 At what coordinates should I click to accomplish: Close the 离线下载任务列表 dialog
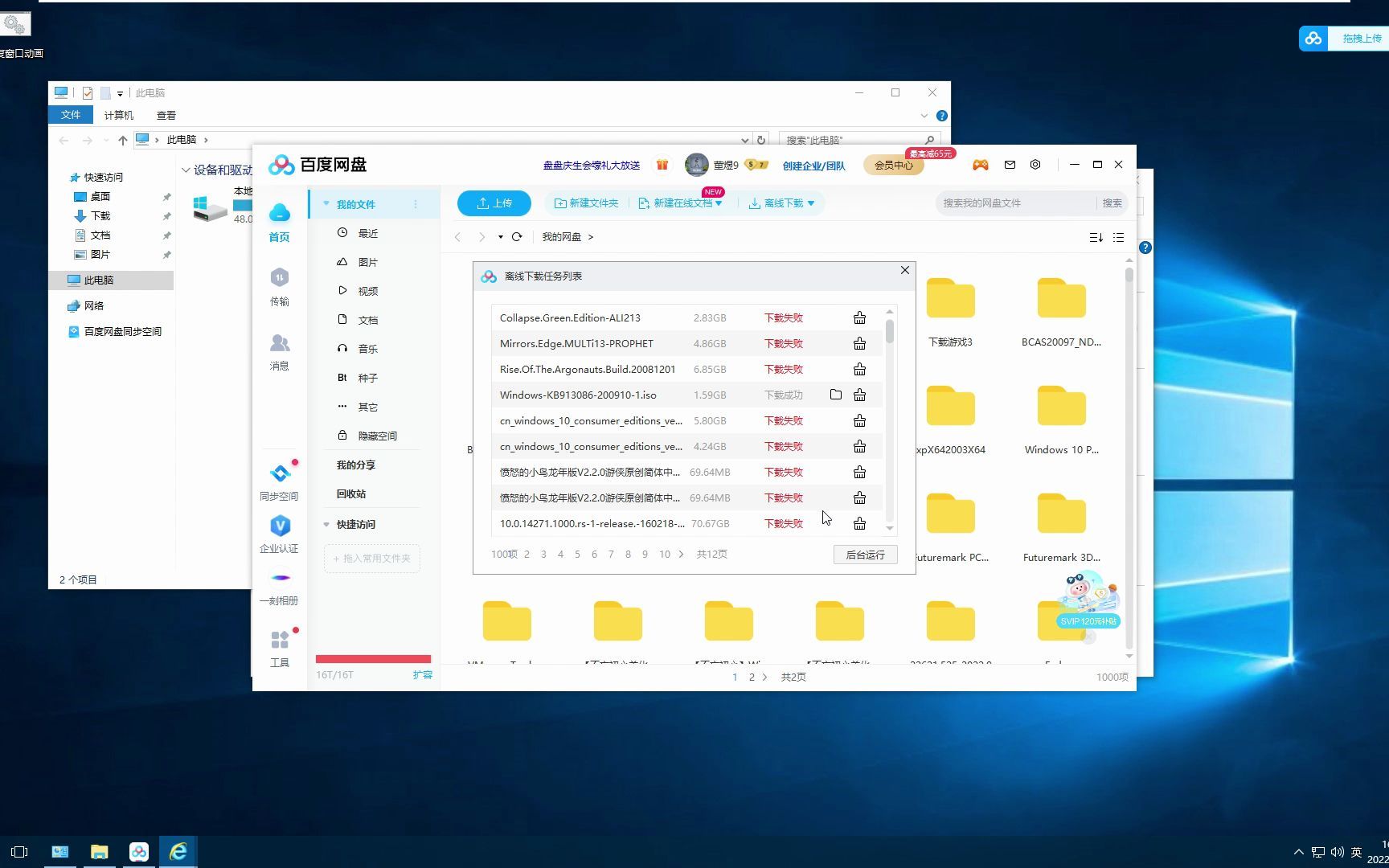905,270
